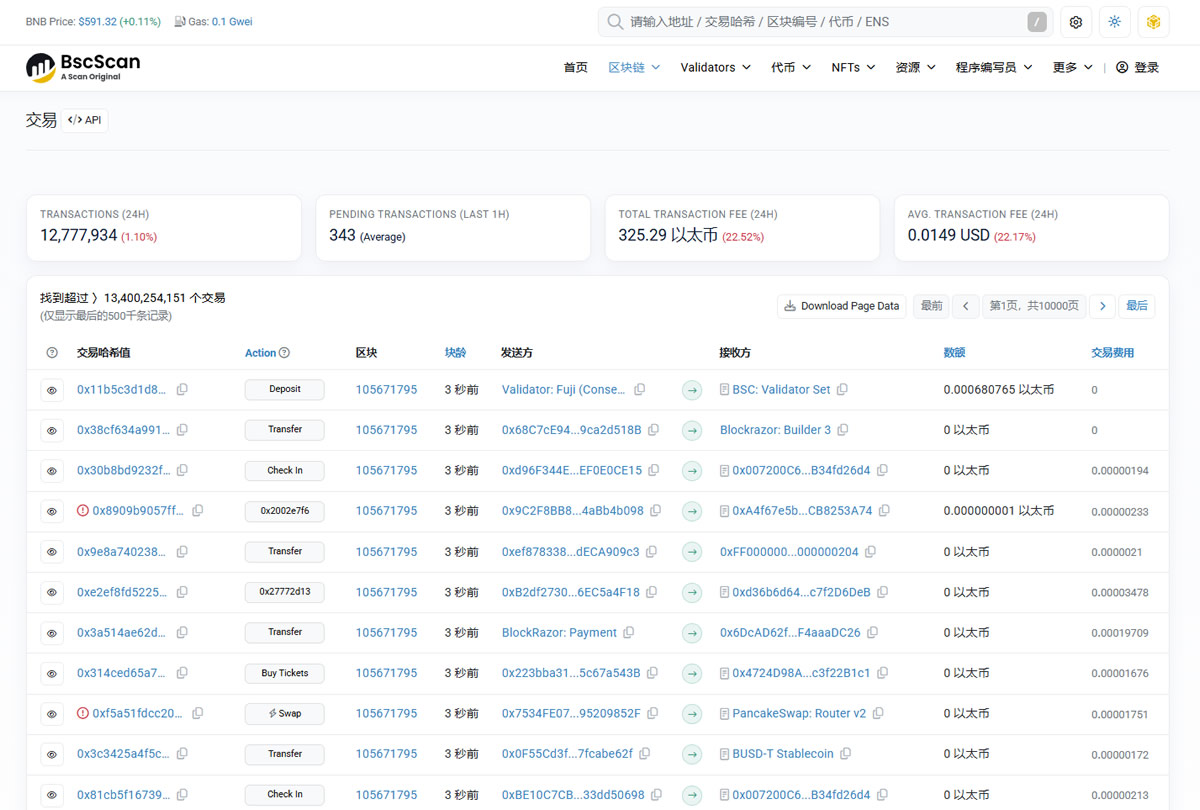Preview transaction 0x11b5c3d1d8 with eye icon

click(52, 390)
